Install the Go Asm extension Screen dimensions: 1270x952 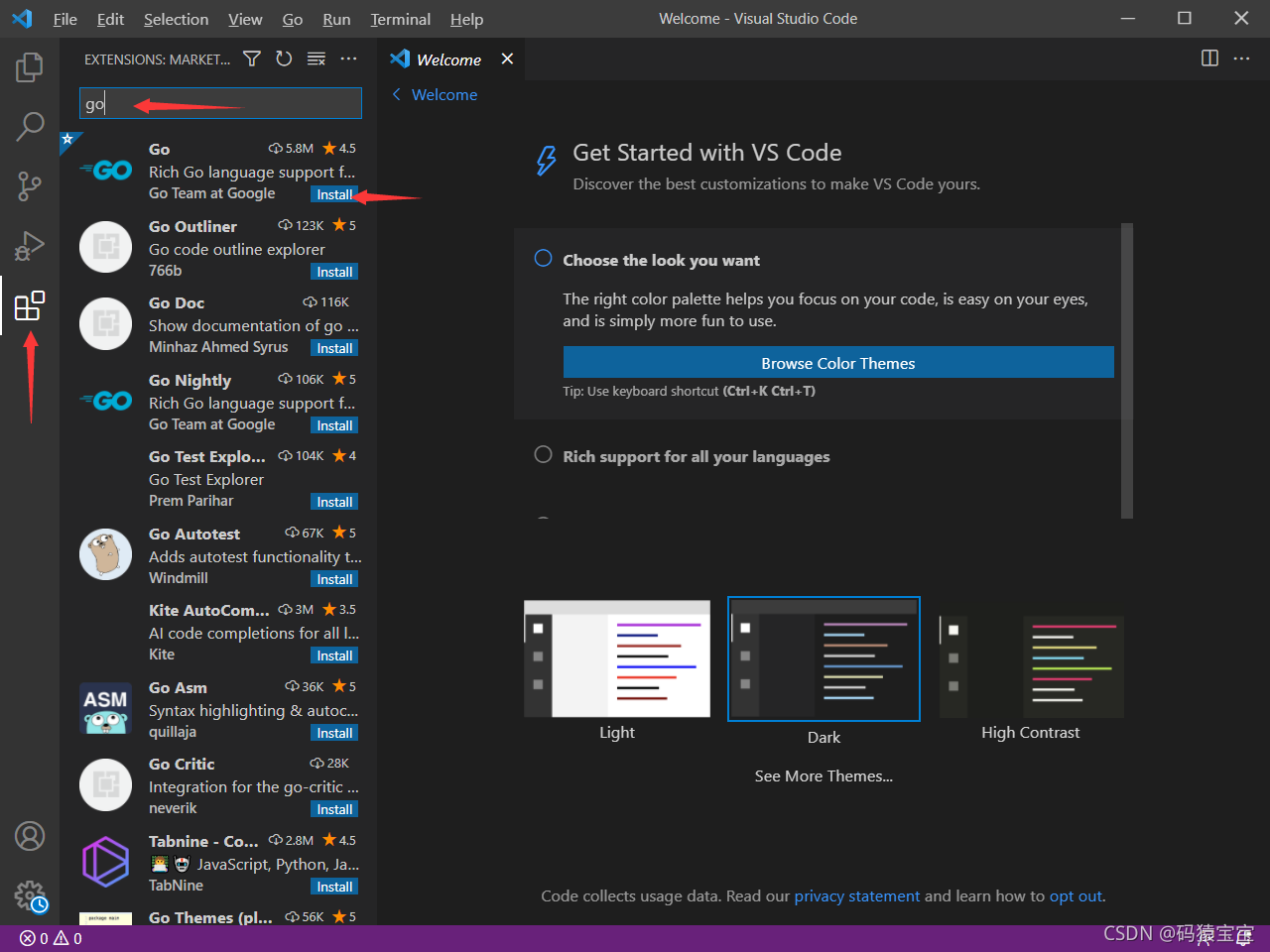(x=334, y=733)
